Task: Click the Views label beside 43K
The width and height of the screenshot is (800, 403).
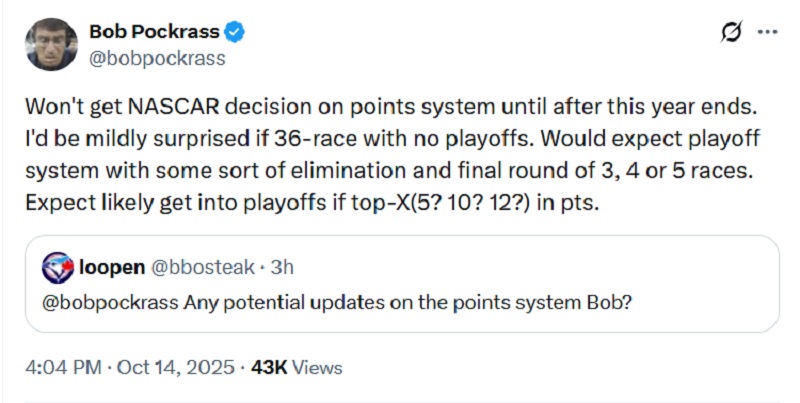Action: point(317,367)
